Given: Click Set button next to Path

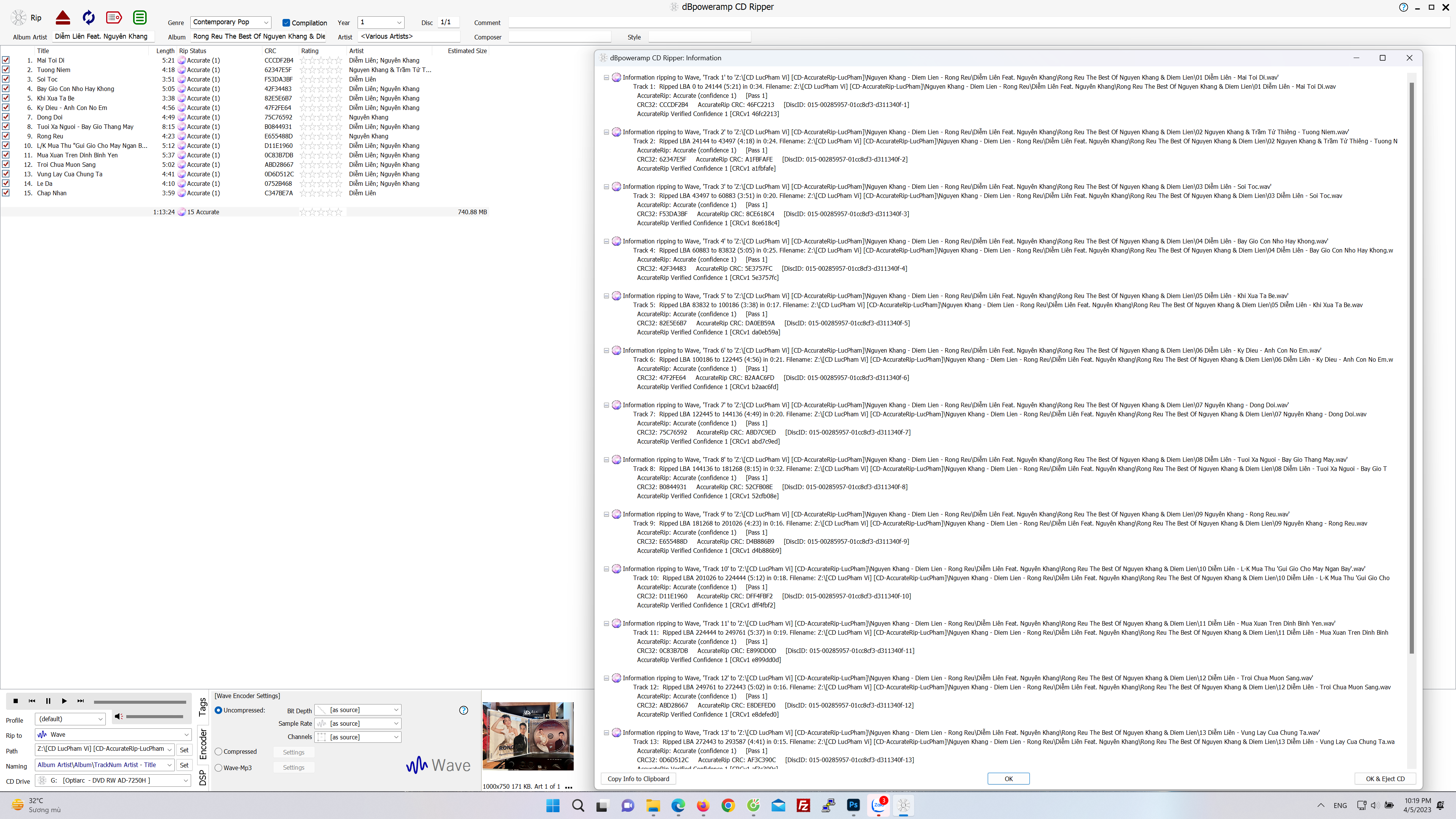Looking at the screenshot, I should [184, 750].
